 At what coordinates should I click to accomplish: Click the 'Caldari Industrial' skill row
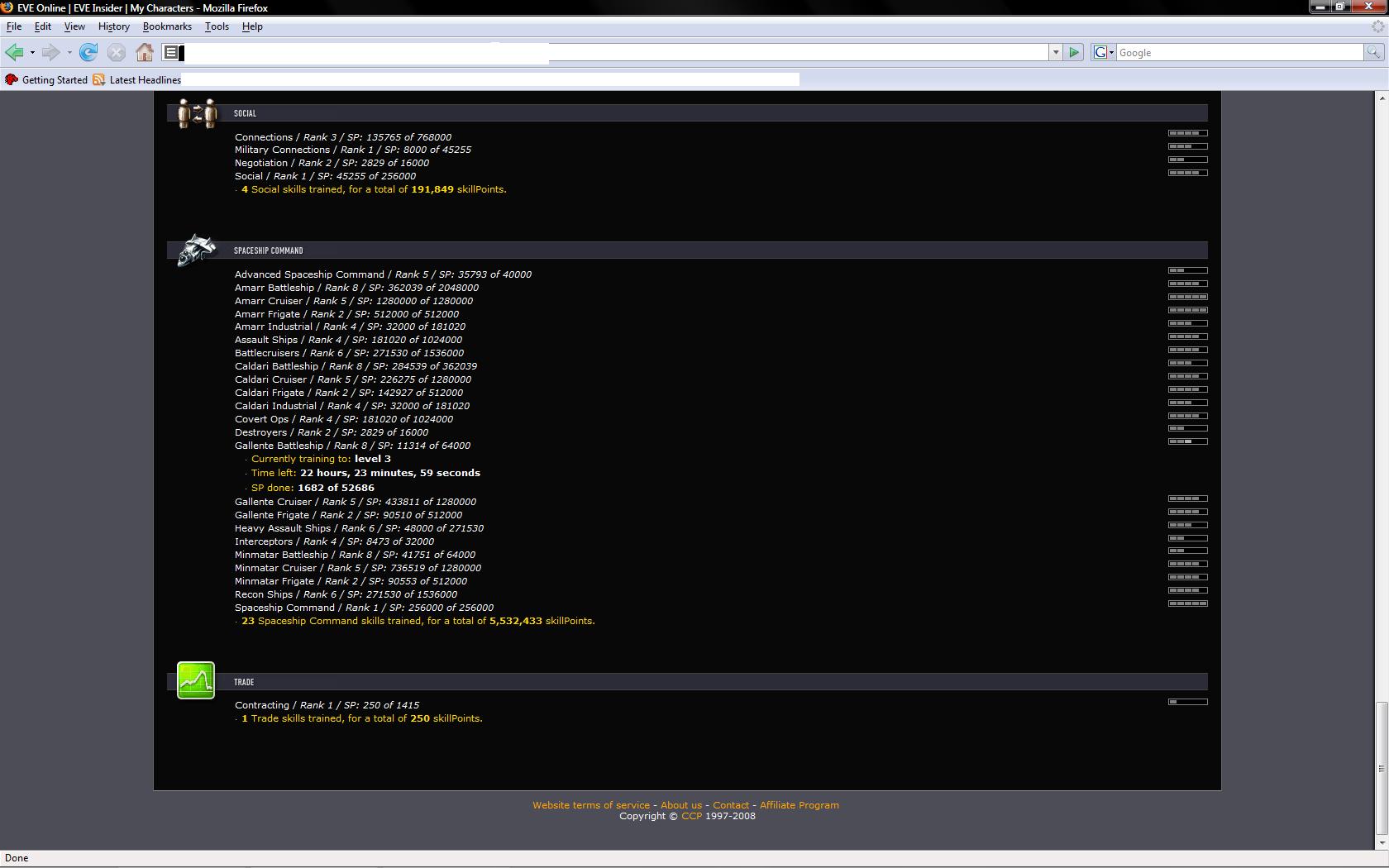tap(352, 406)
